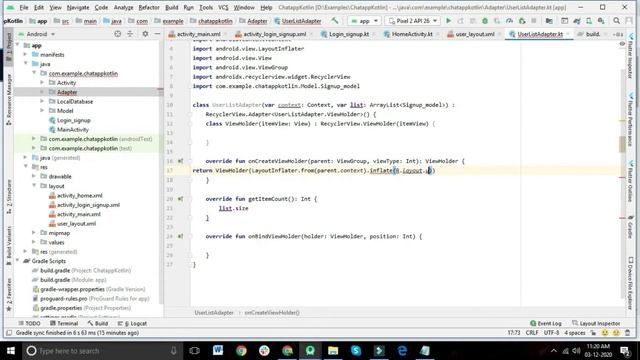Click the Task View icon on the taskbar

195,350
